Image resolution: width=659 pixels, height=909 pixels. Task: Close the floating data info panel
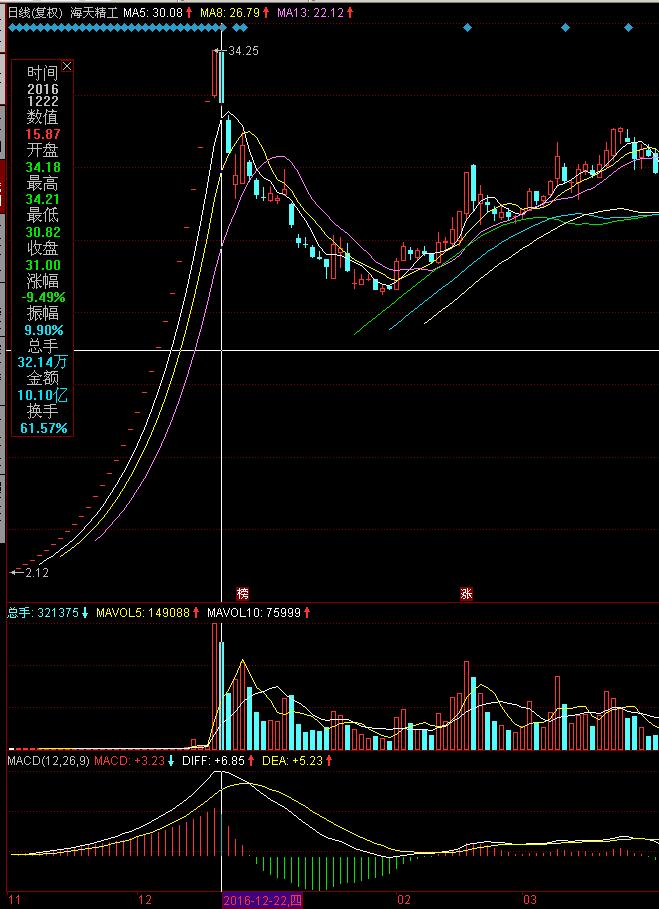click(x=67, y=67)
